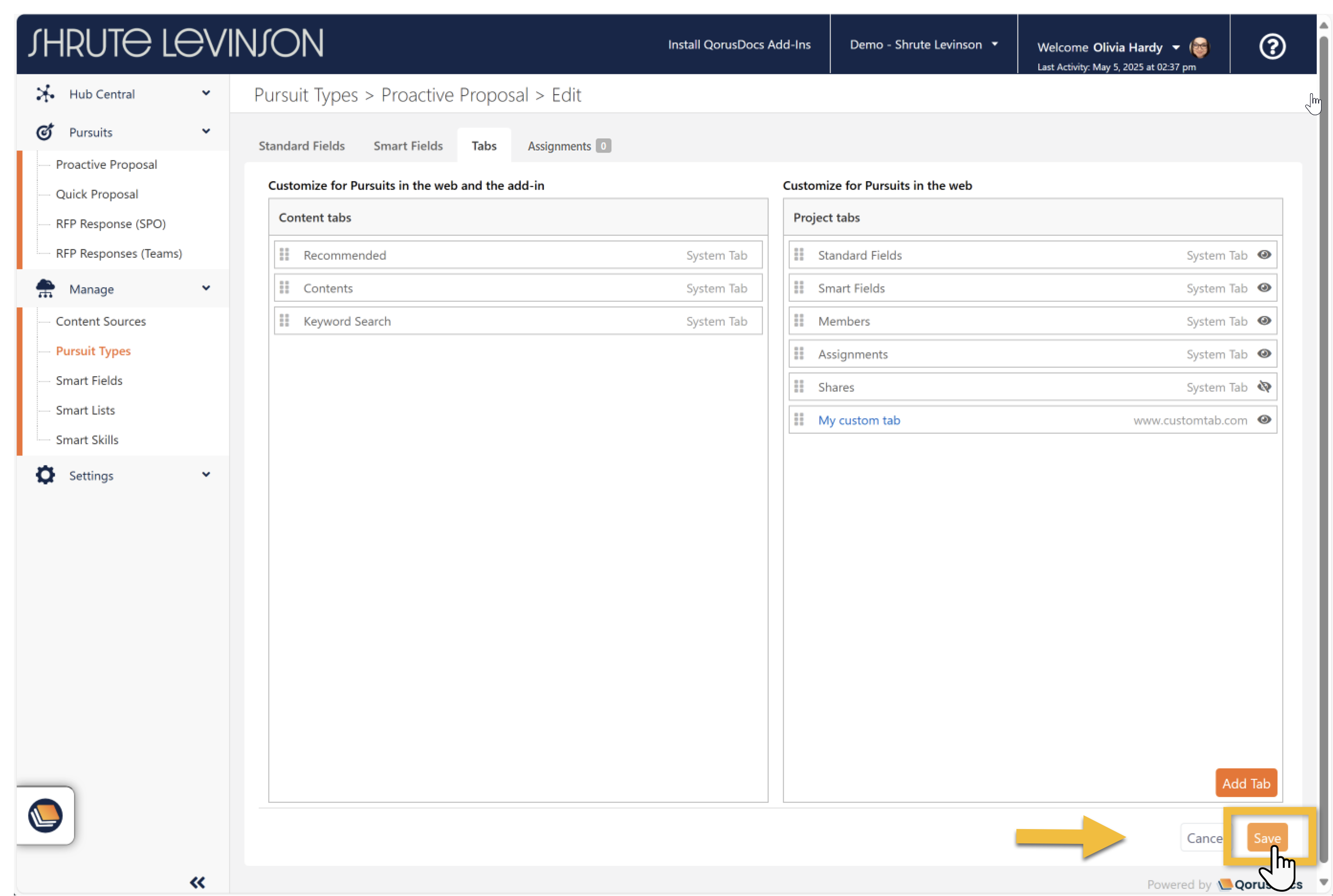Collapse the Settings section chevron
The height and width of the screenshot is (896, 1333).
(206, 474)
